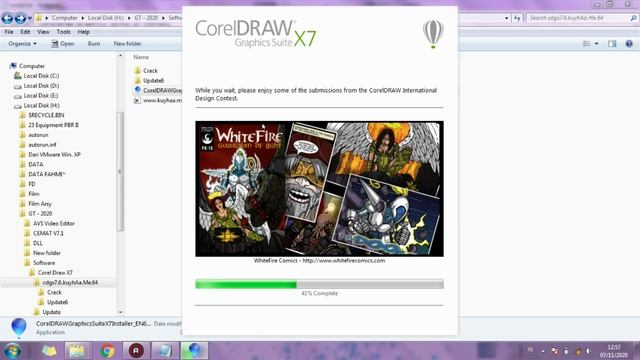Screen dimensions: 640x360
Task: Toggle the preview pane icon
Action: pos(612,44)
